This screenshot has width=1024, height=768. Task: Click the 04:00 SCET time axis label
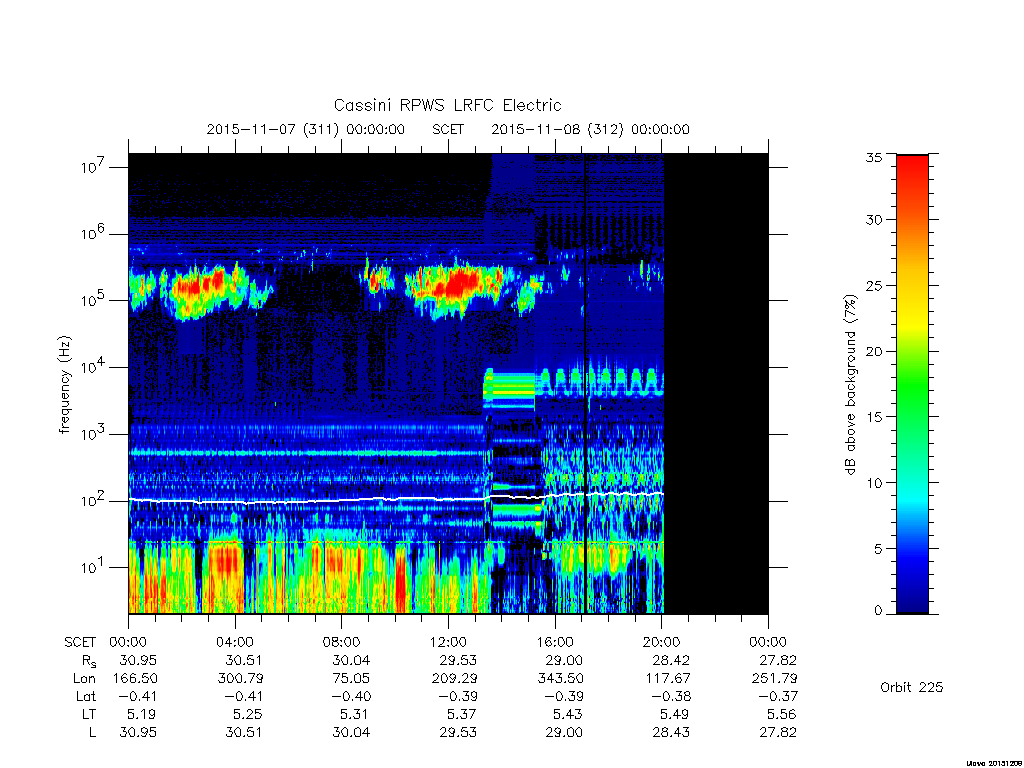(x=235, y=642)
